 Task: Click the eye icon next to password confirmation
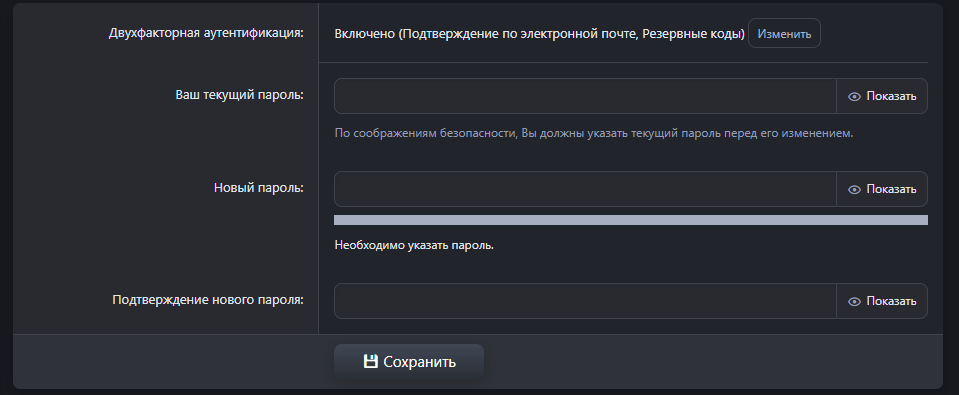click(x=854, y=301)
